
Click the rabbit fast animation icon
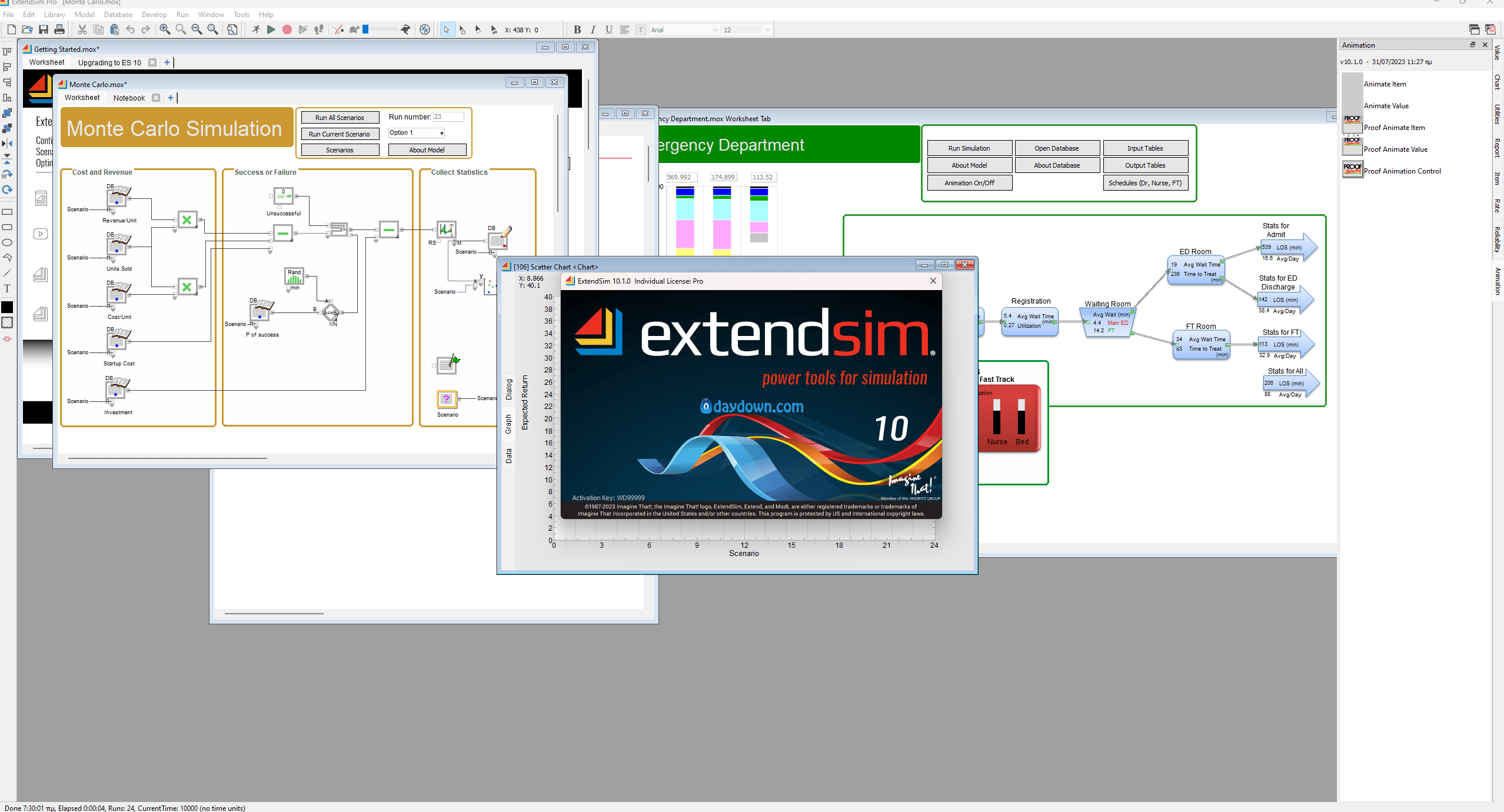point(406,29)
